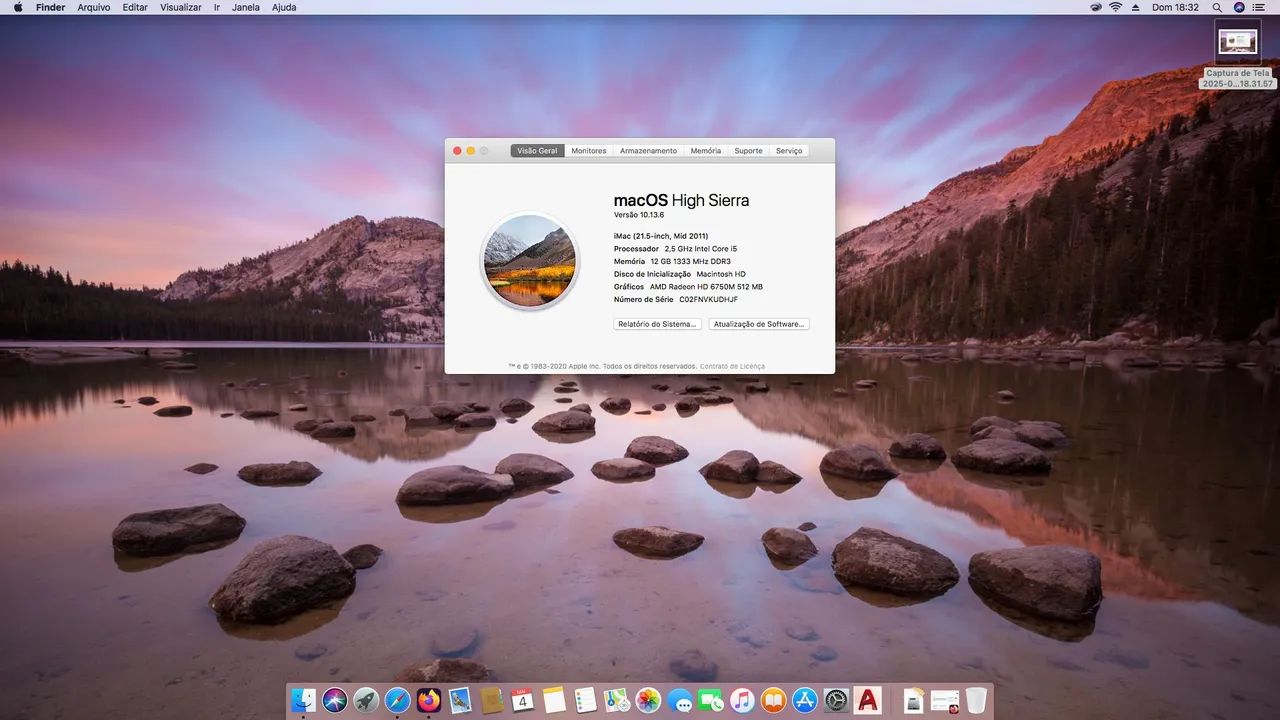Click the 2,5 GHz Intel Core i5 text

[701, 248]
